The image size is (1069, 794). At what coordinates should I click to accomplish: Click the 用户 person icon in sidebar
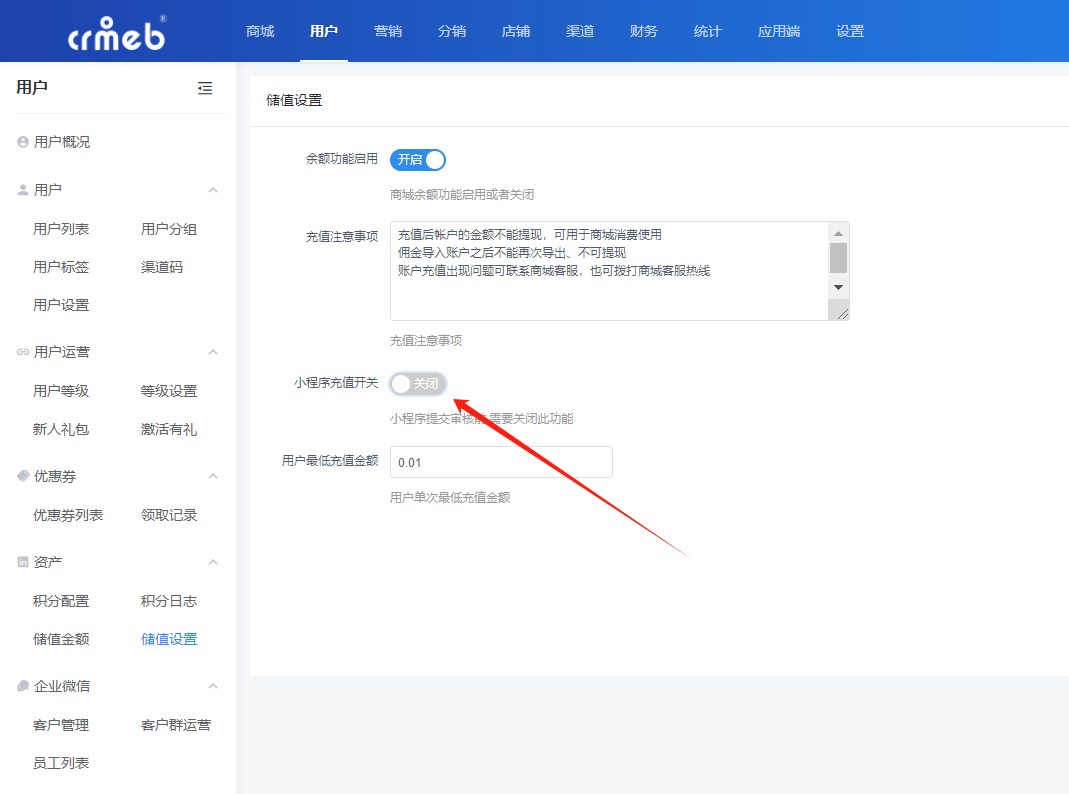[x=23, y=190]
